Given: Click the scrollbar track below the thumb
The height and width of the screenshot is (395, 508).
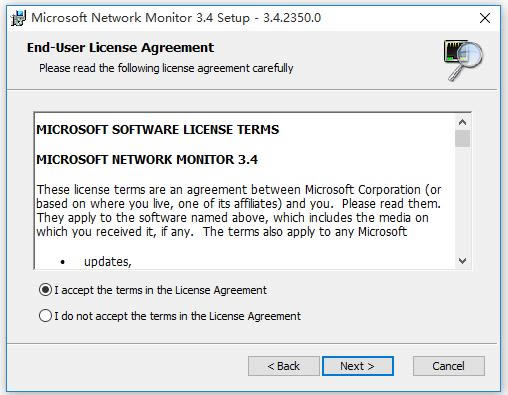Looking at the screenshot, I should [x=462, y=200].
